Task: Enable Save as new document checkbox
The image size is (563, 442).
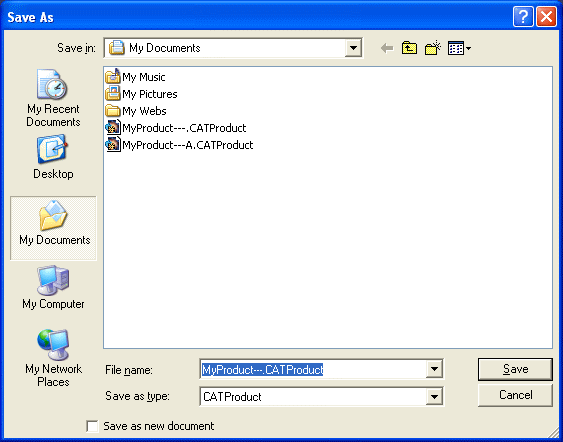Action: (92, 426)
